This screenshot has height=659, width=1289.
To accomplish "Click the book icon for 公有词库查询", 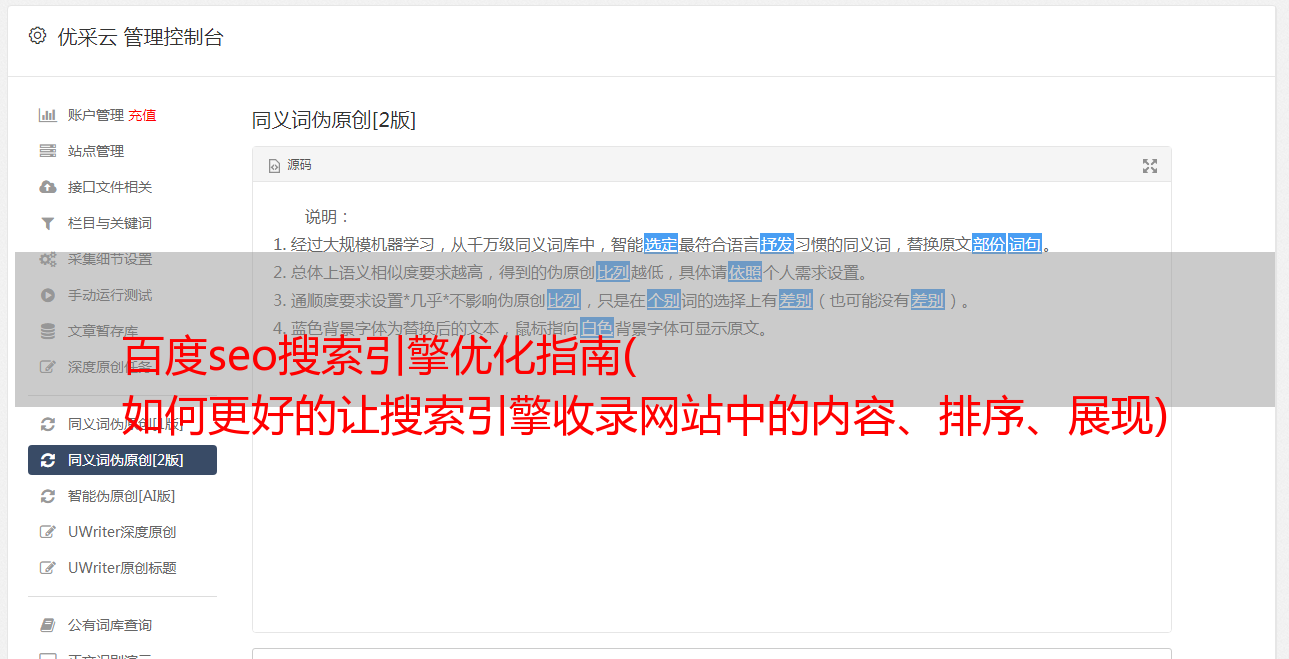I will point(47,625).
